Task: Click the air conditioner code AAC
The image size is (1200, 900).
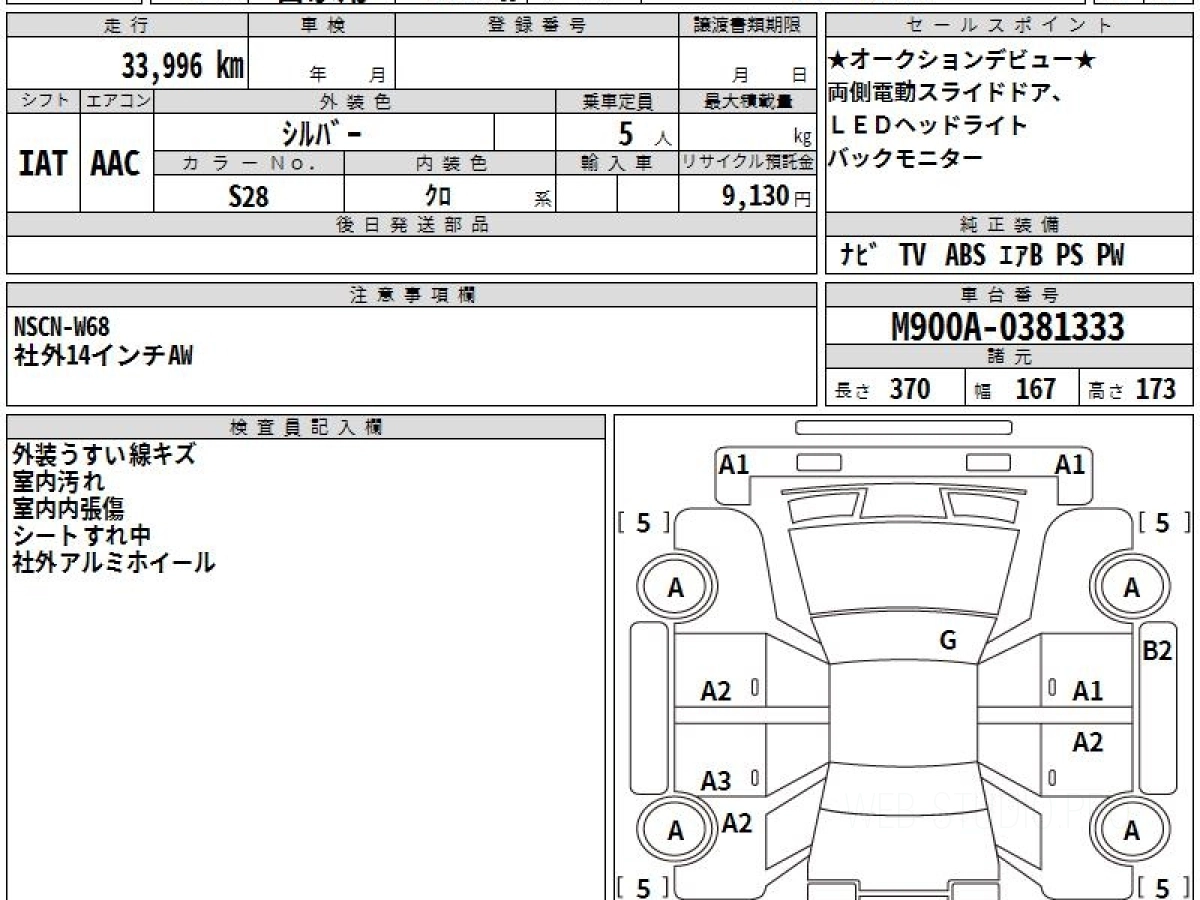Action: click(x=116, y=164)
